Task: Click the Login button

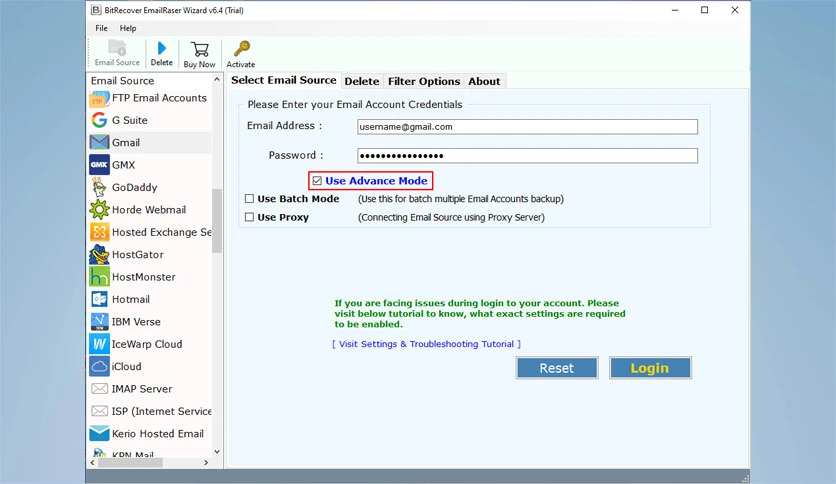Action: click(x=650, y=368)
